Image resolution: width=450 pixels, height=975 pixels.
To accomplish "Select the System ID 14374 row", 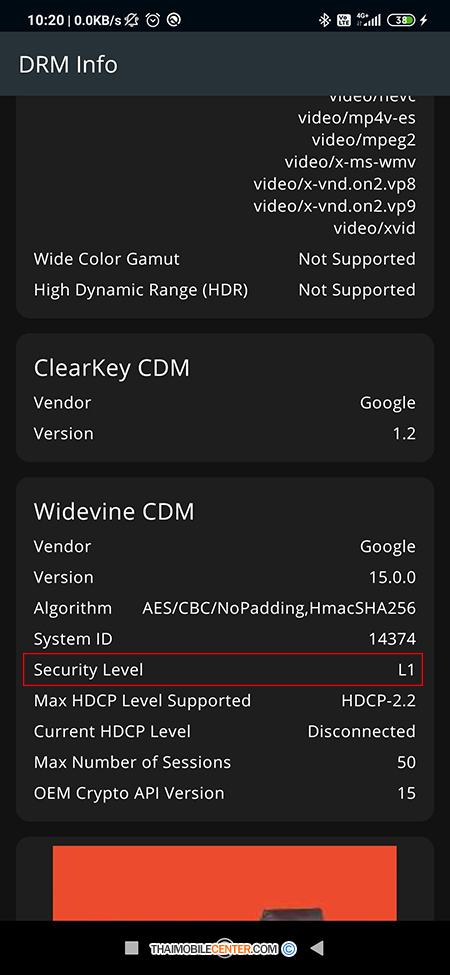I will [x=224, y=639].
